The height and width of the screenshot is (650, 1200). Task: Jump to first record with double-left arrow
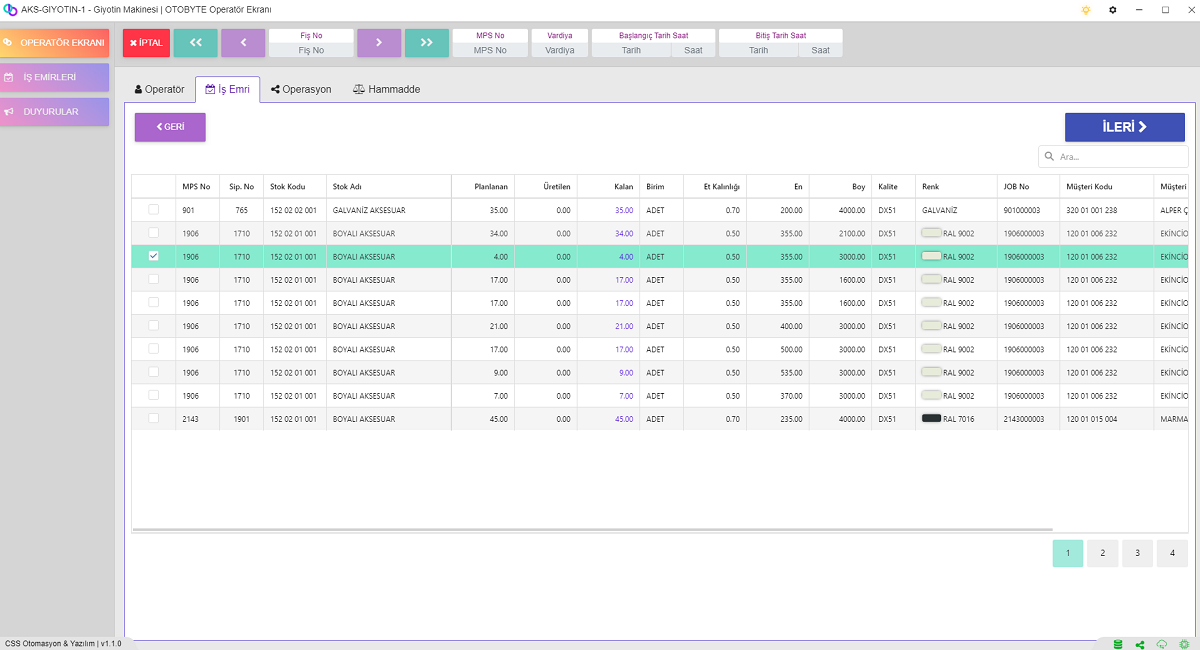click(x=195, y=43)
